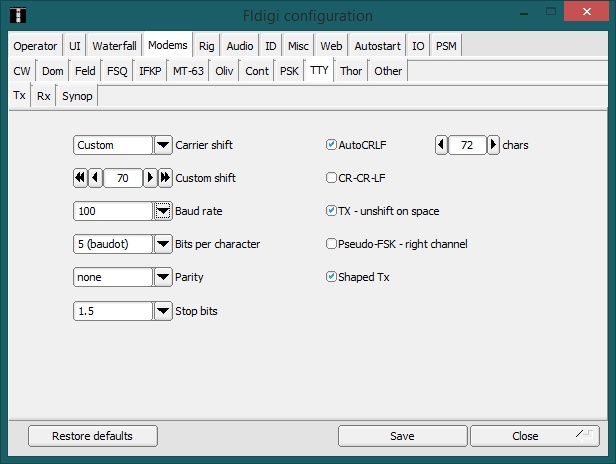This screenshot has height=464, width=616.
Task: Click the Parity field showing none
Action: 113,277
